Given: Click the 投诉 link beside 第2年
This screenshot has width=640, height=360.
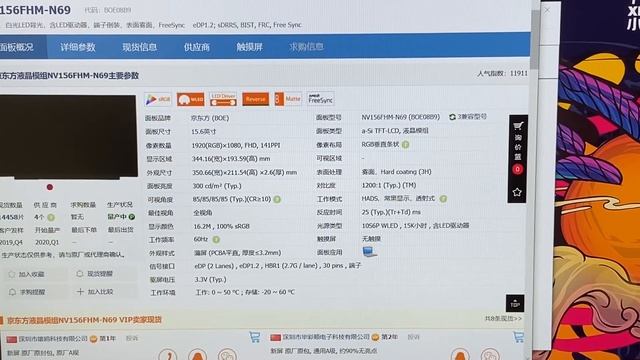Looking at the screenshot, I should coord(413,337).
